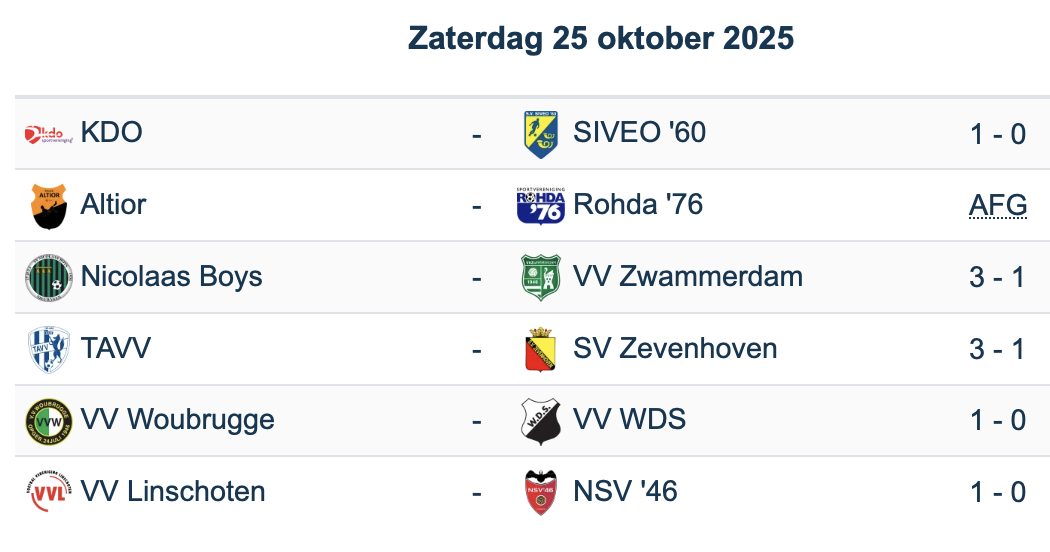Click the VV Linschoten VVL logo
This screenshot has width=1050, height=552.
click(x=48, y=493)
